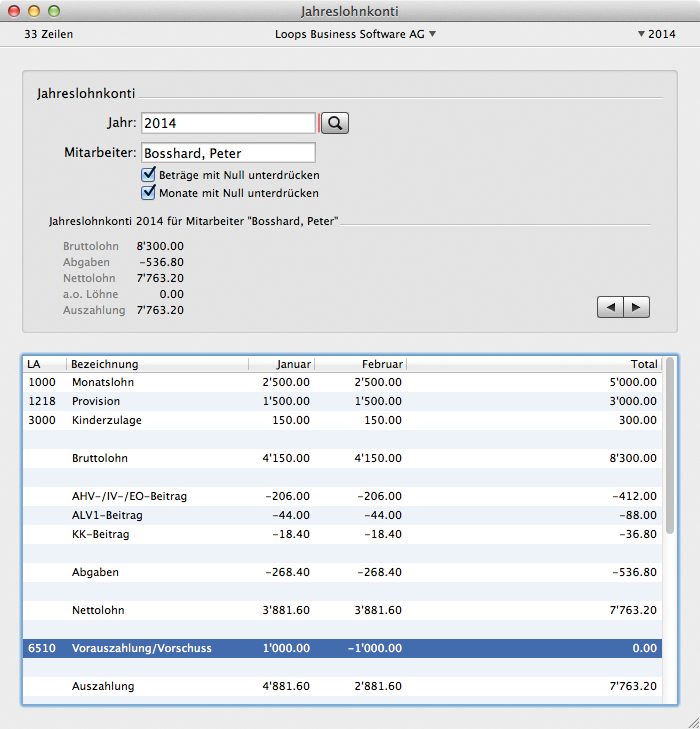
Task: Click the Total column header
Action: [534, 364]
